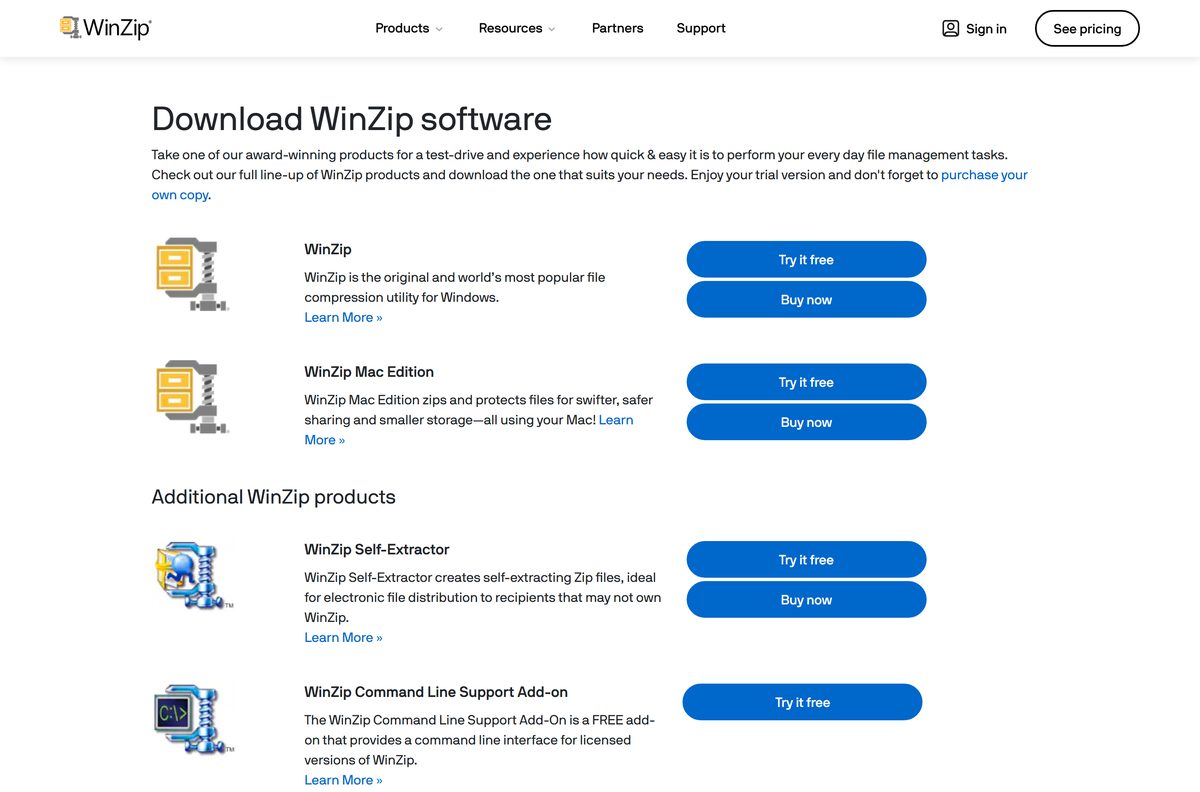Open Learn More for WinZip
The height and width of the screenshot is (792, 1200).
click(x=343, y=317)
